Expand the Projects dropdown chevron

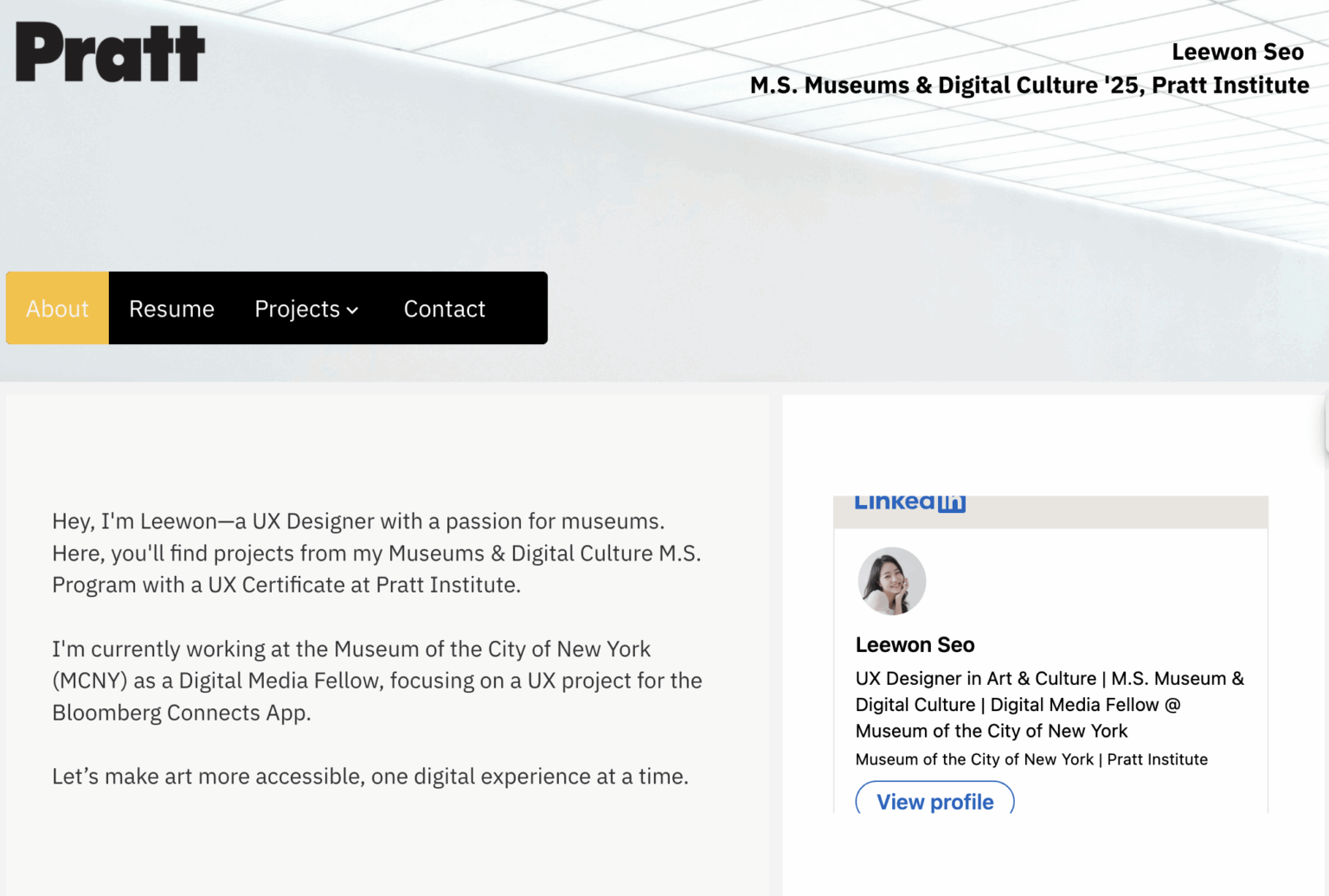click(x=353, y=310)
